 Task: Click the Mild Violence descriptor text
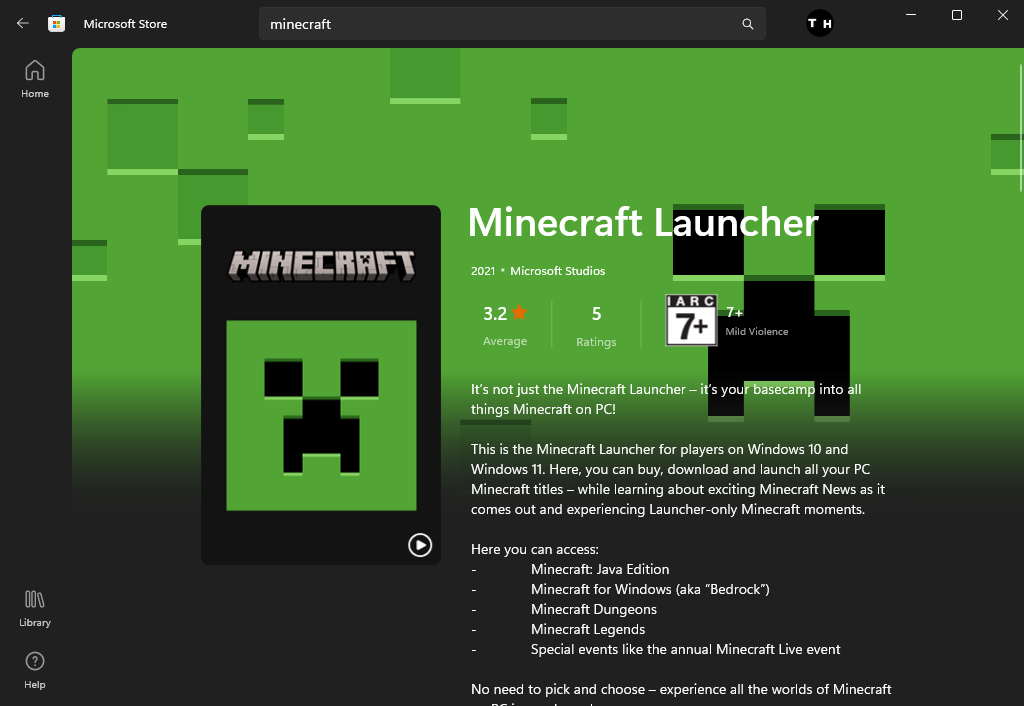pos(759,331)
